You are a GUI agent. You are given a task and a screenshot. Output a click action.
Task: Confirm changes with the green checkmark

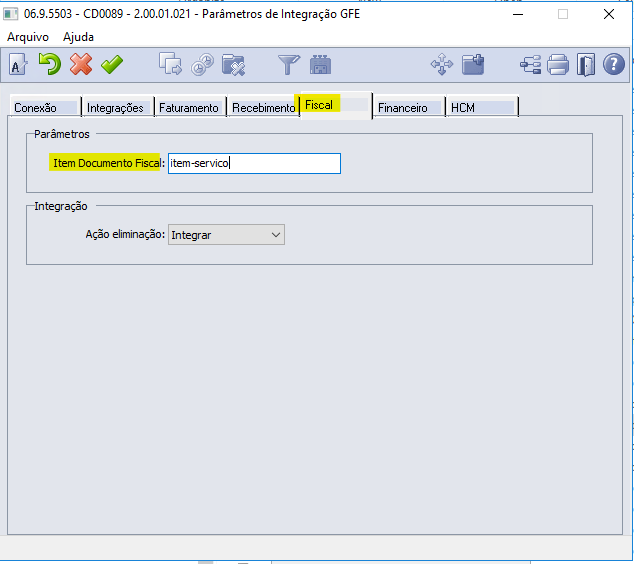(112, 65)
